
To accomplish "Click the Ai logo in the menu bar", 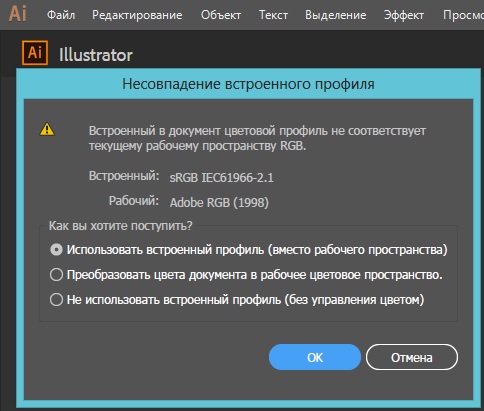I will point(18,14).
